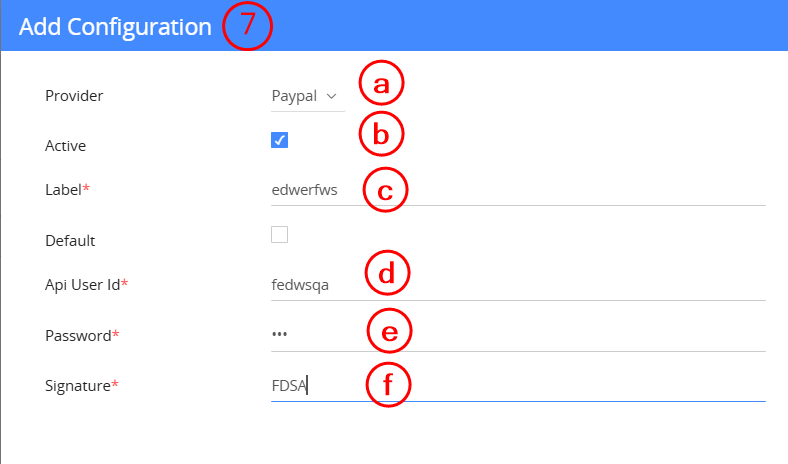
Task: Click the red circled letter 'd' marker
Action: pyautogui.click(x=387, y=273)
